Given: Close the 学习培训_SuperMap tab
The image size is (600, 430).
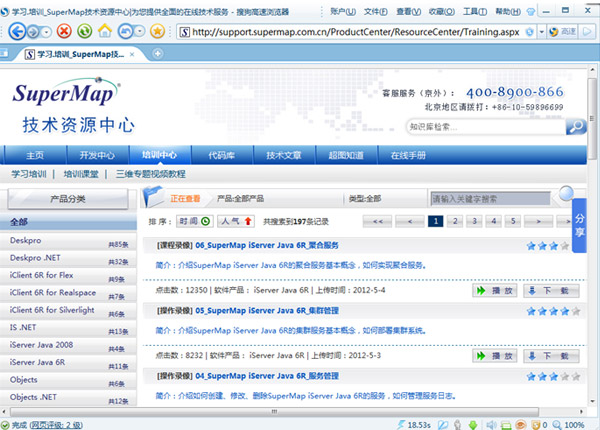Looking at the screenshot, I should pyautogui.click(x=132, y=54).
